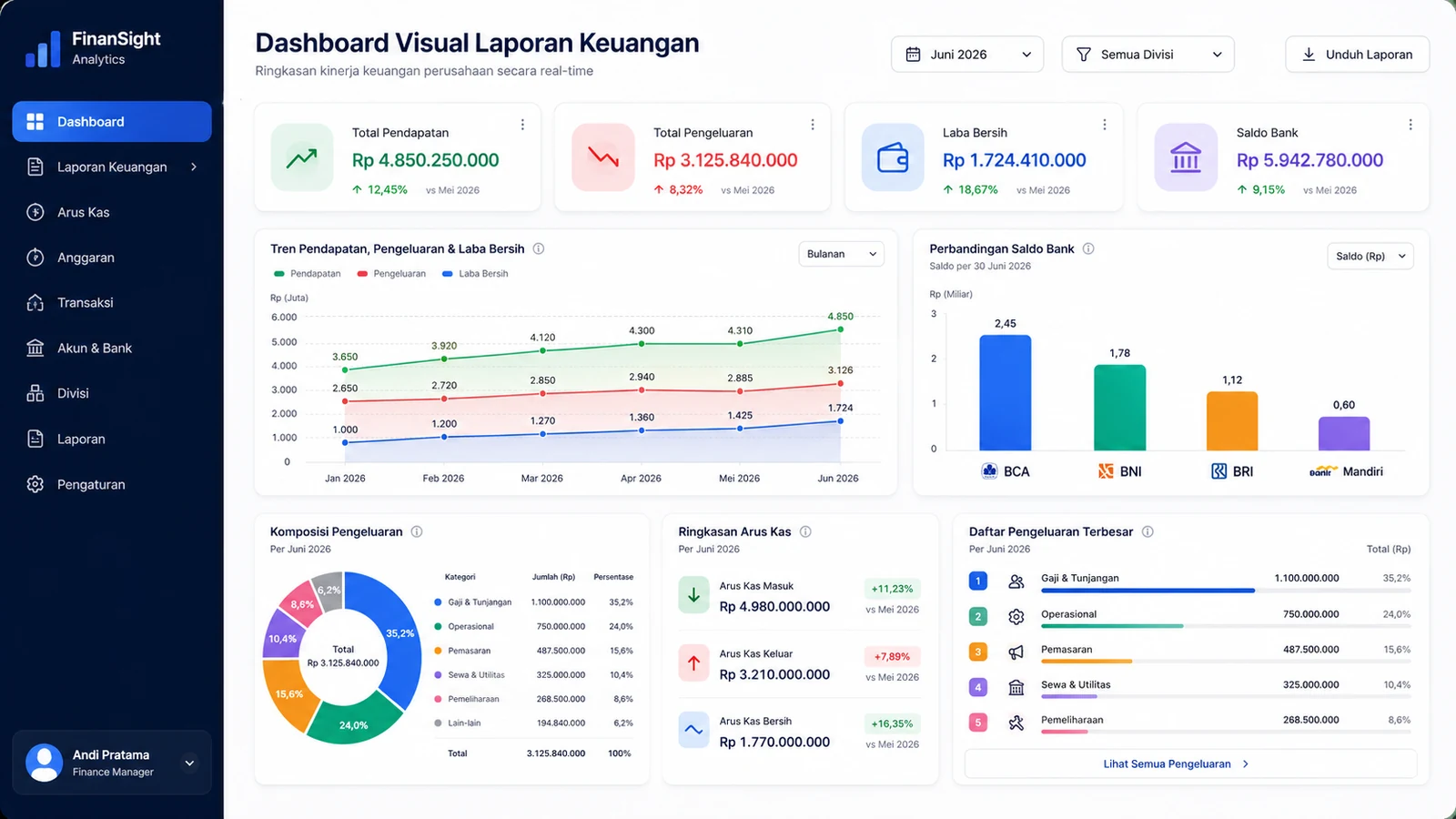Open the Semua Divisi filter dropdown
This screenshot has height=819, width=1456.
(1148, 55)
